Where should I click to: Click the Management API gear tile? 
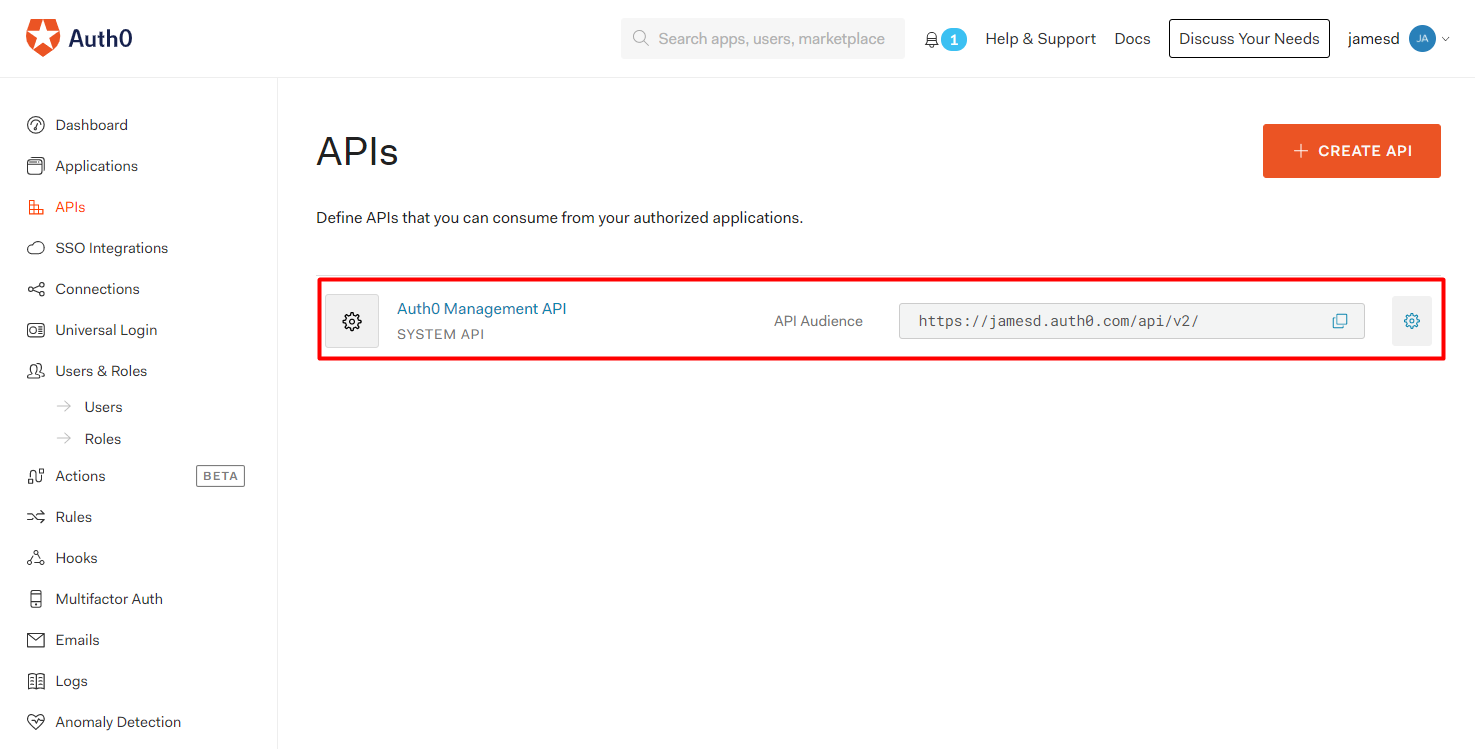[x=352, y=321]
